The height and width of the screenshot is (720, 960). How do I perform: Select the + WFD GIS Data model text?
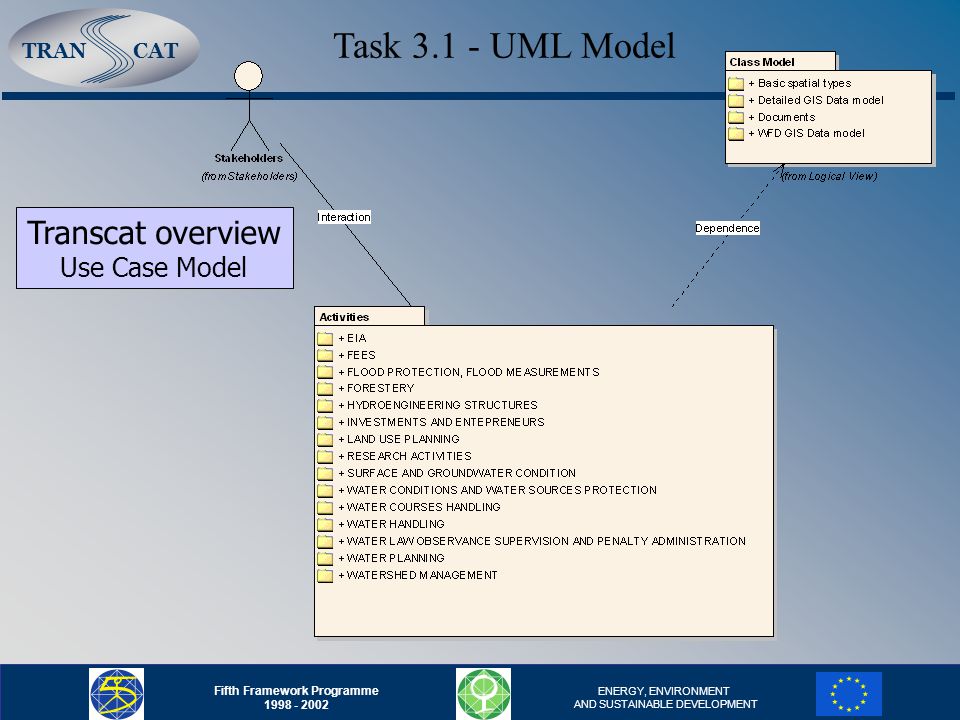[x=806, y=133]
